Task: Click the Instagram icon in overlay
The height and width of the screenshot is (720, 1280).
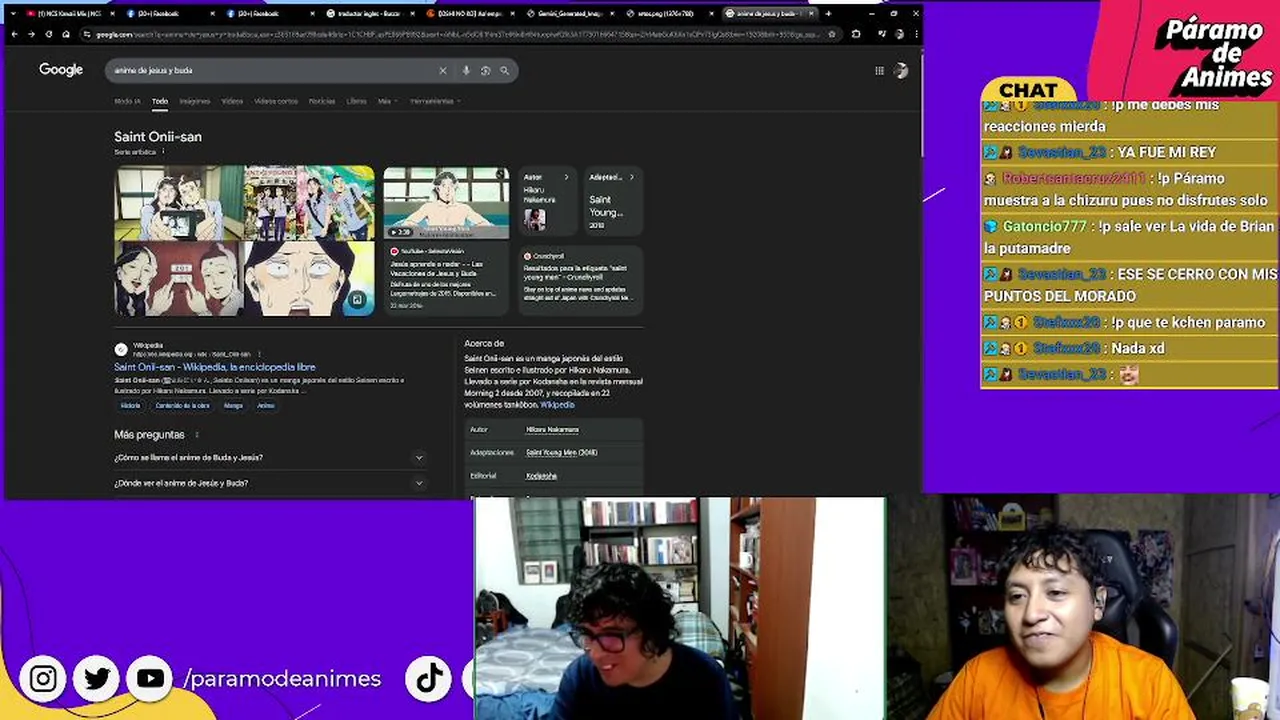Action: [43, 679]
